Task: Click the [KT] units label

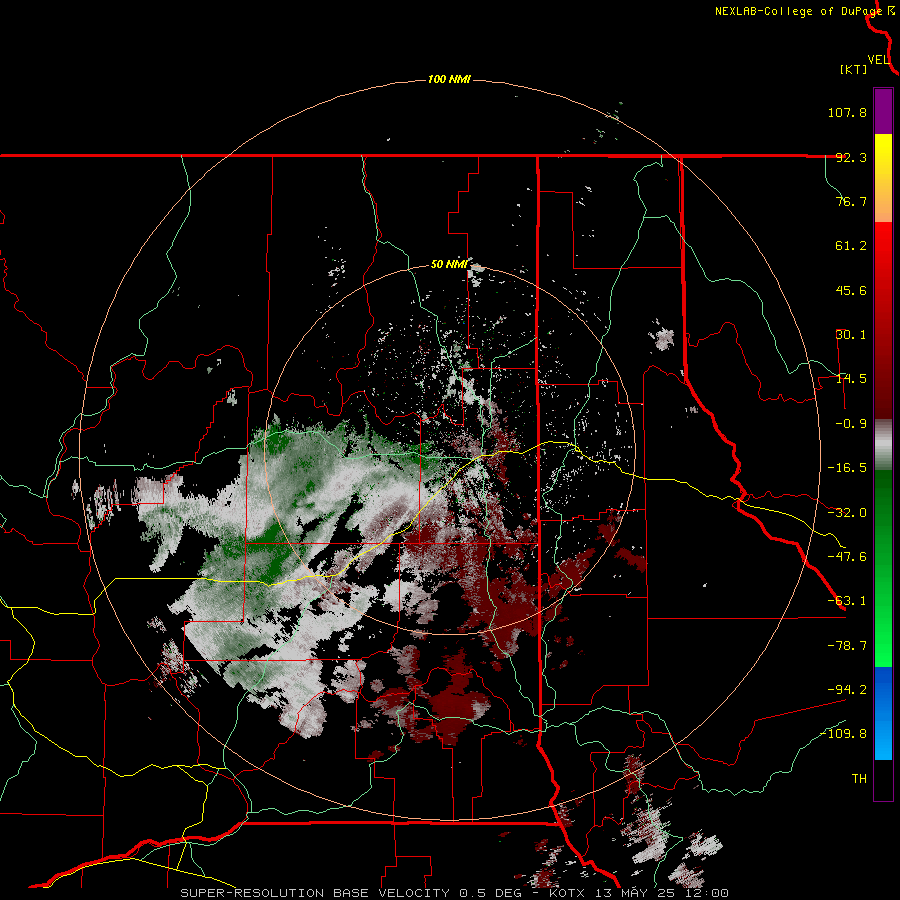Action: coord(853,69)
